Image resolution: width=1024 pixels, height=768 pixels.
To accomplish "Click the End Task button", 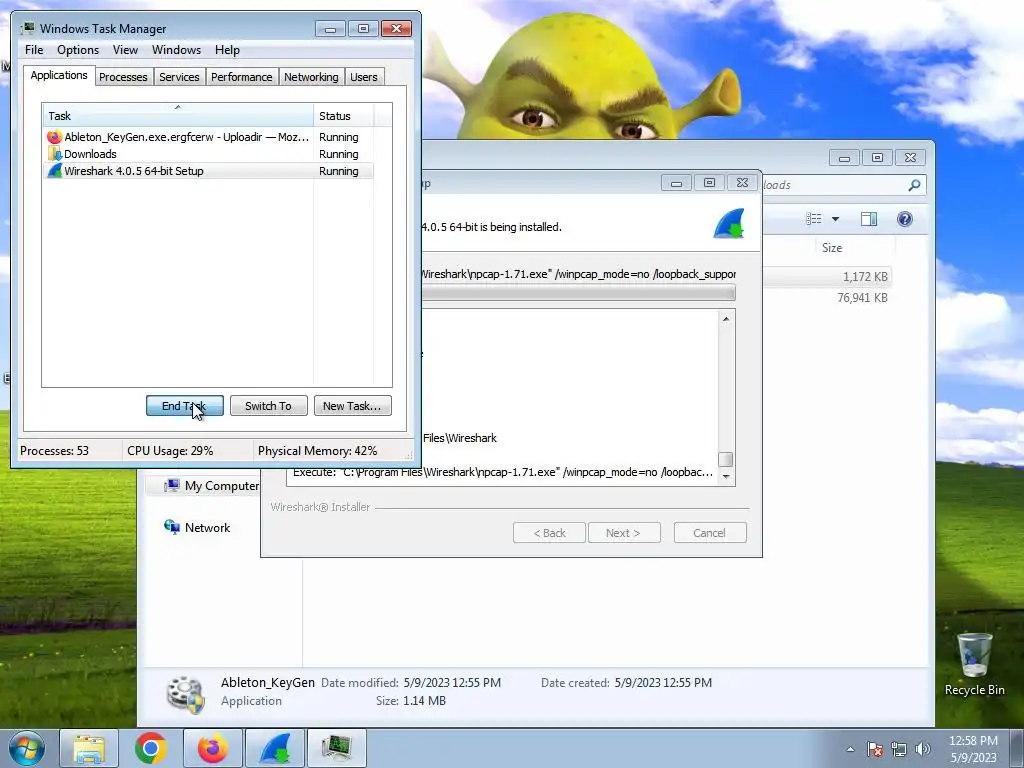I will click(185, 406).
